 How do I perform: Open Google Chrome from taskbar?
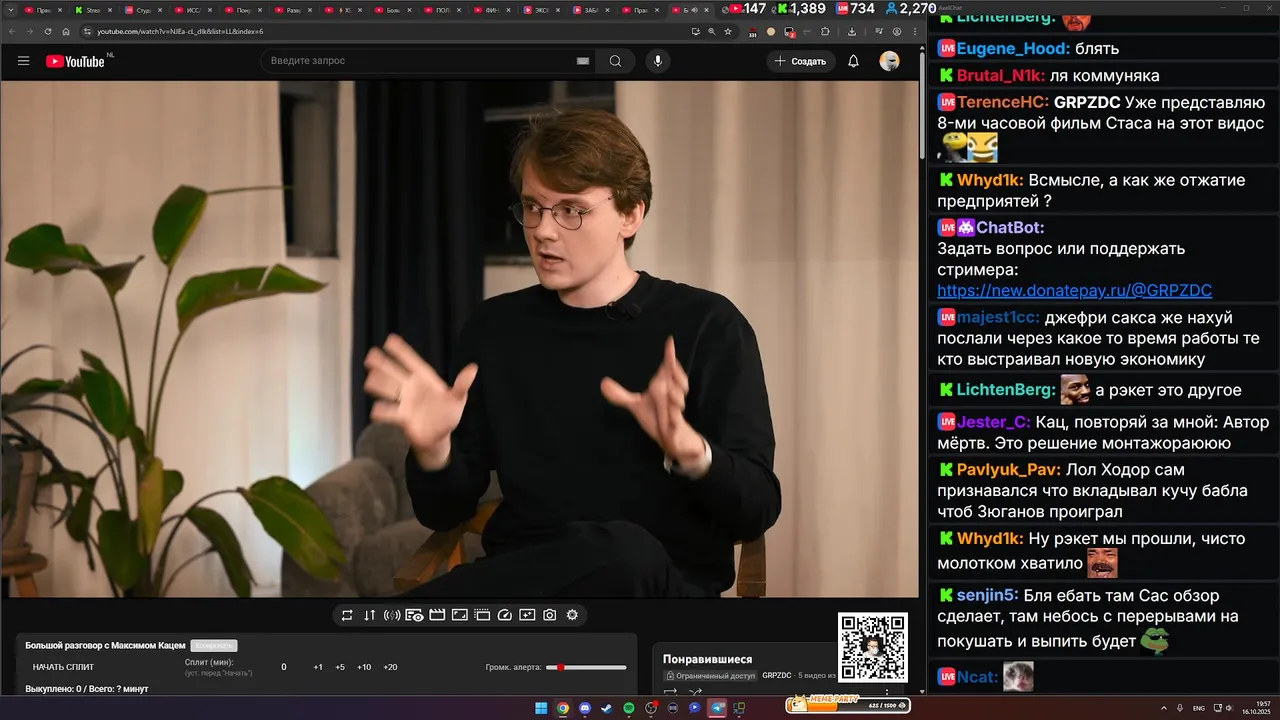point(563,708)
